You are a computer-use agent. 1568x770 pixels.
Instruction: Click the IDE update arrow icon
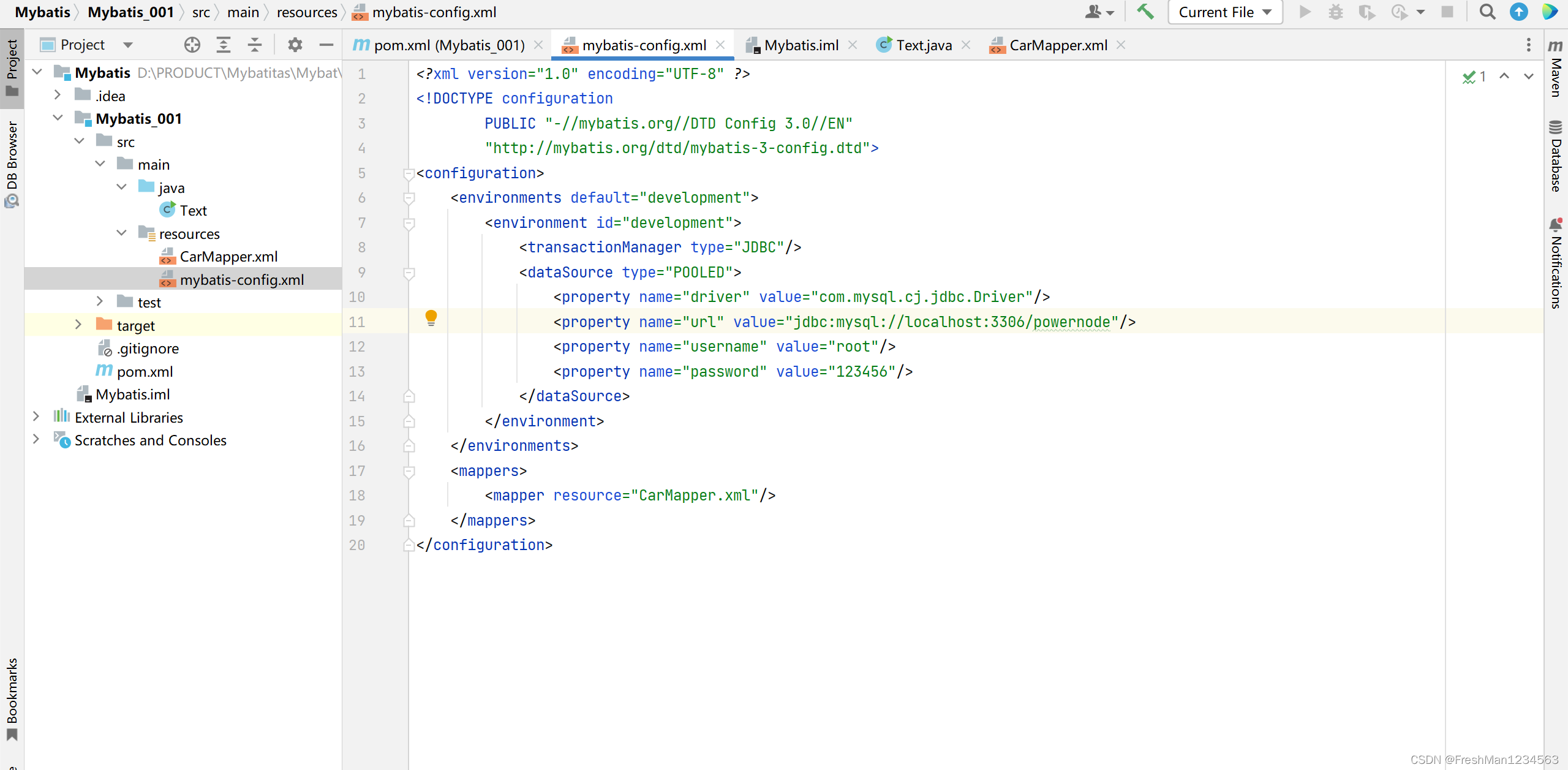point(1519,12)
